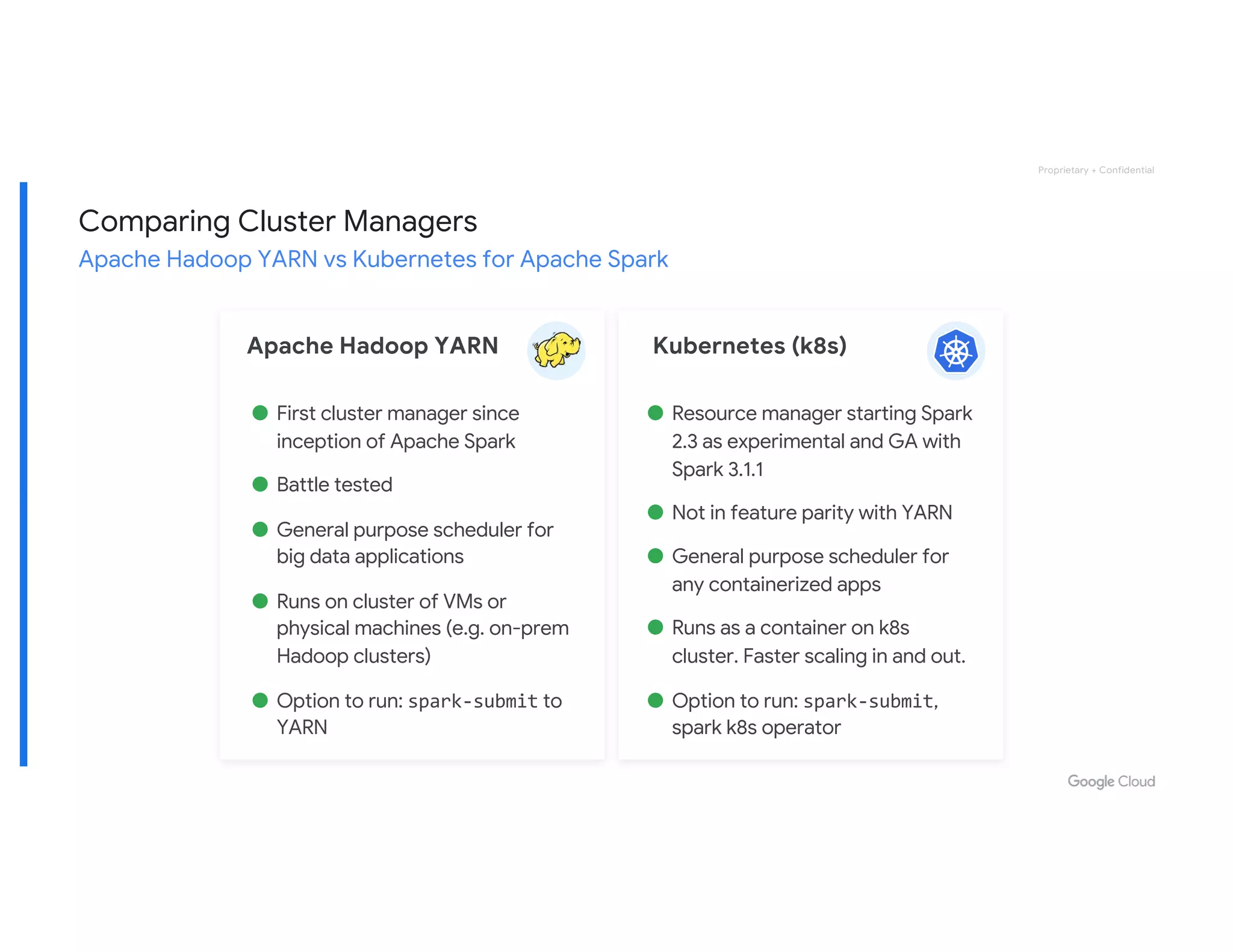Click green bullet beside Runs on cluster of VMs

260,601
